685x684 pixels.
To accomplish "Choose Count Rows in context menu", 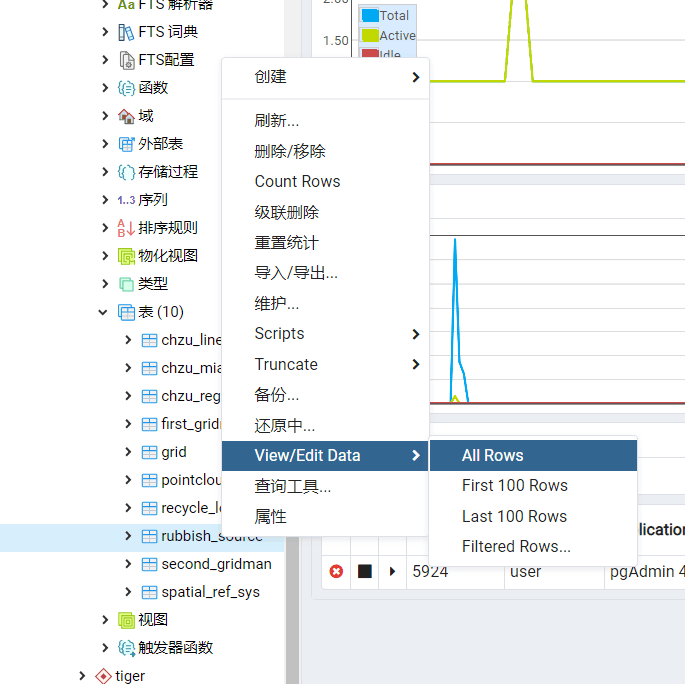I will pos(325,182).
